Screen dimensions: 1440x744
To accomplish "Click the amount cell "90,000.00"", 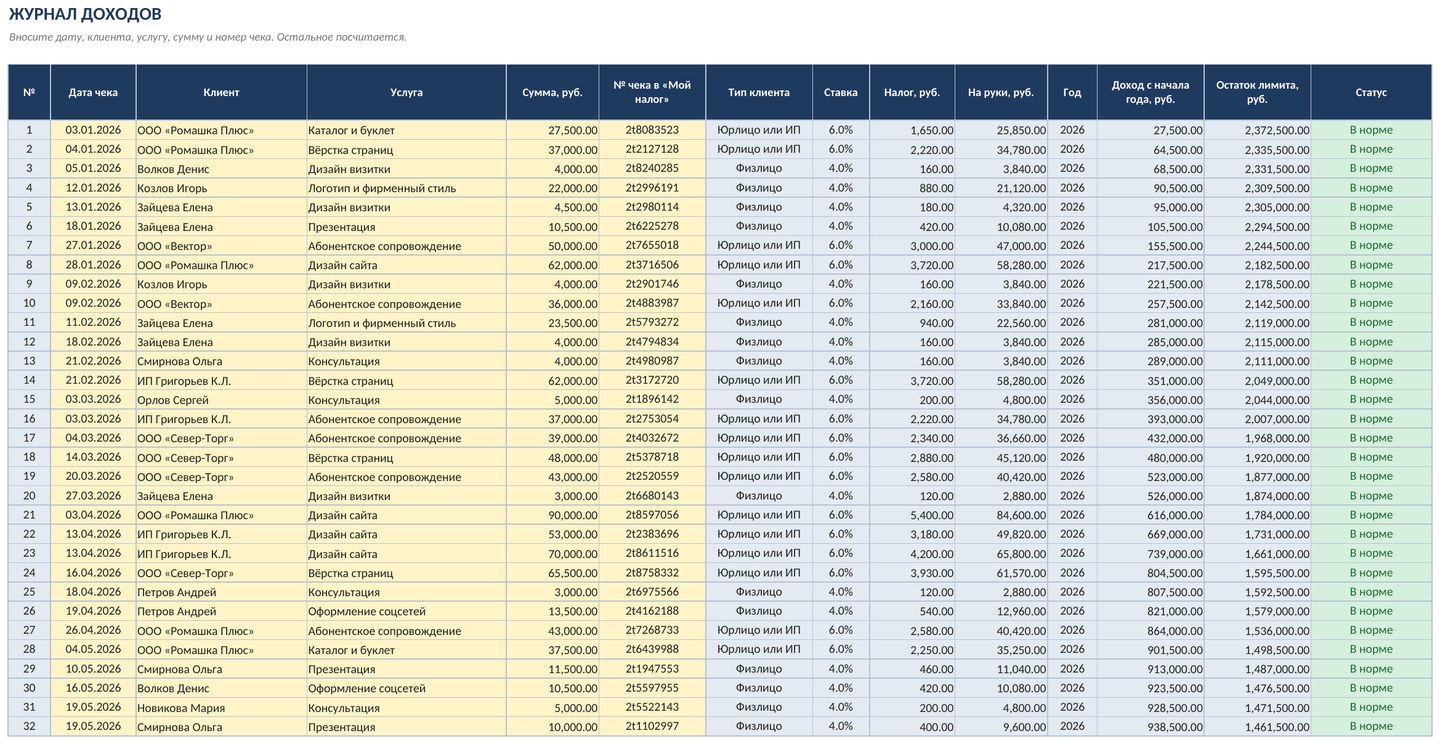I will (552, 515).
